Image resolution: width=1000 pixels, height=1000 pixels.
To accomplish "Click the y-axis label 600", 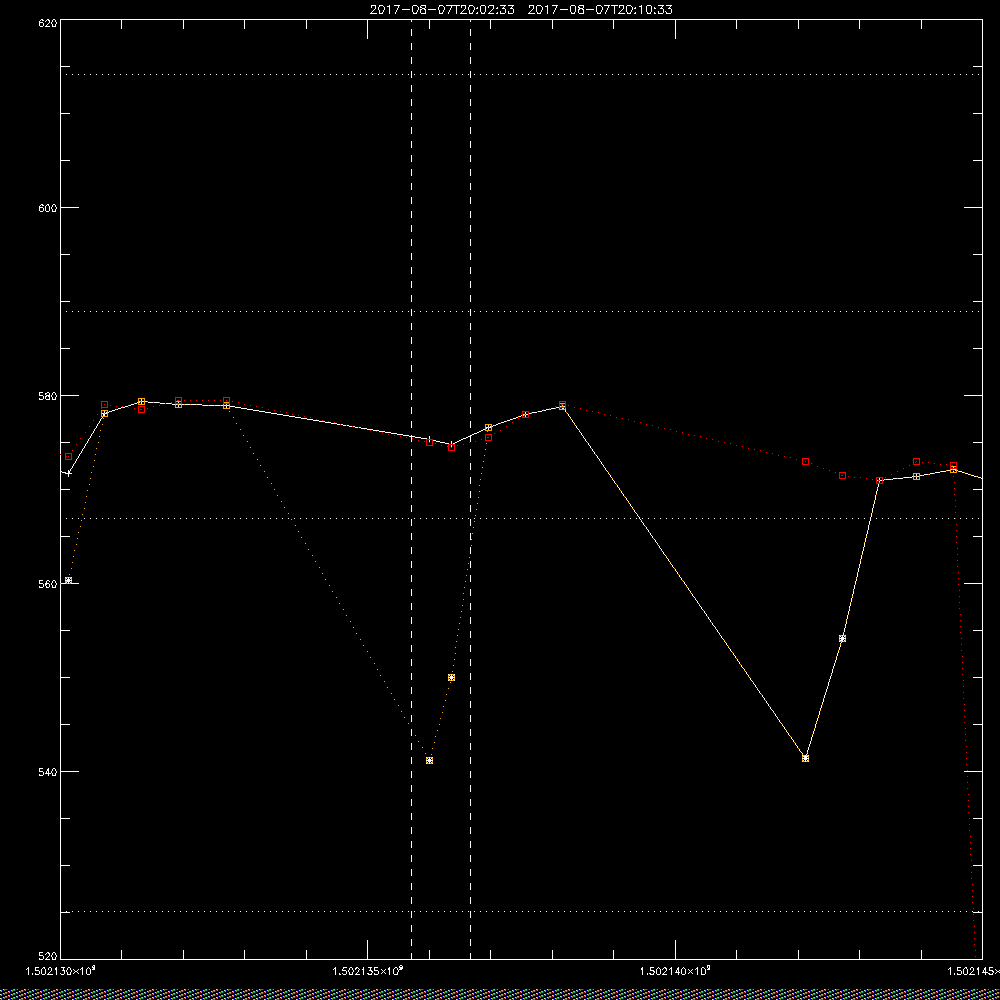I will click(48, 208).
